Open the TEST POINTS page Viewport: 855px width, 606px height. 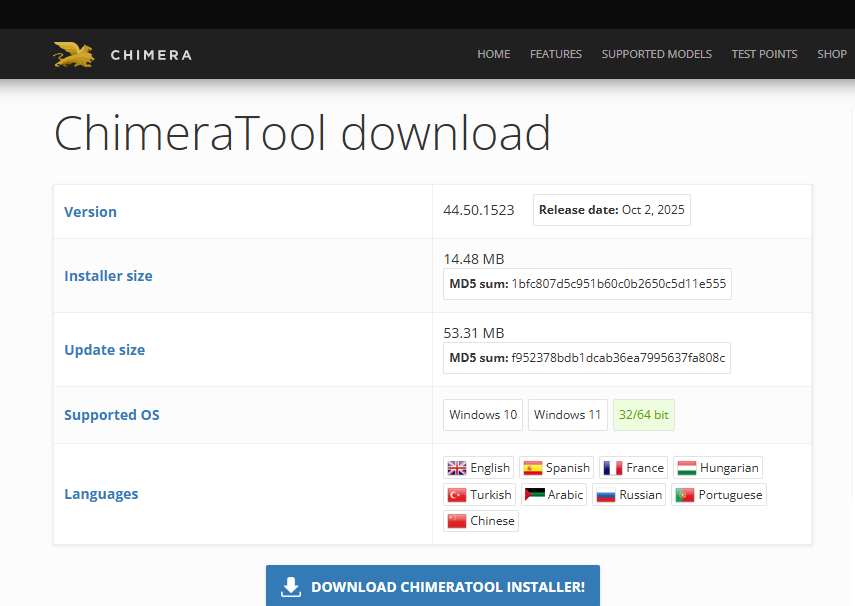click(764, 54)
